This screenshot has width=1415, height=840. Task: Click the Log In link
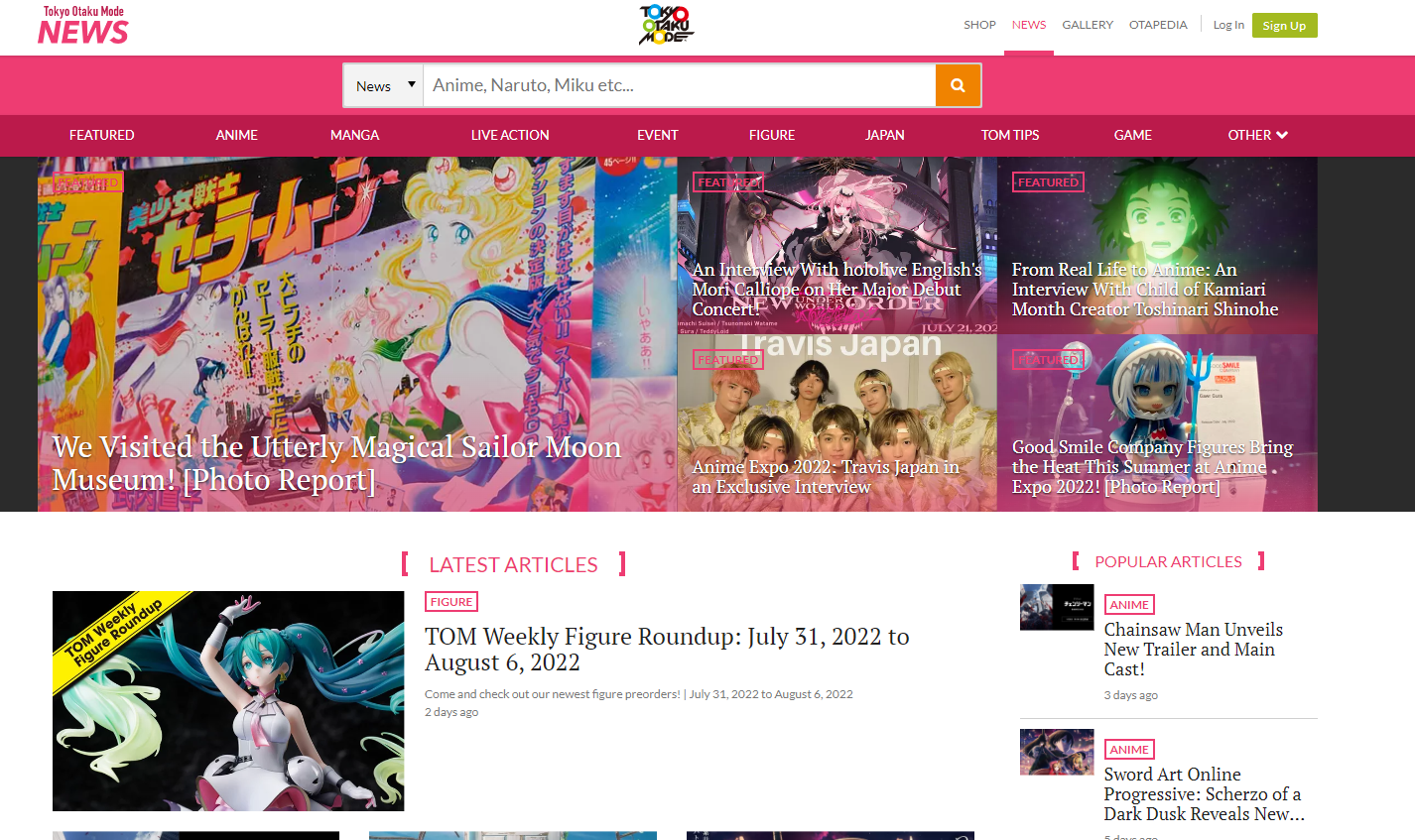1227,25
